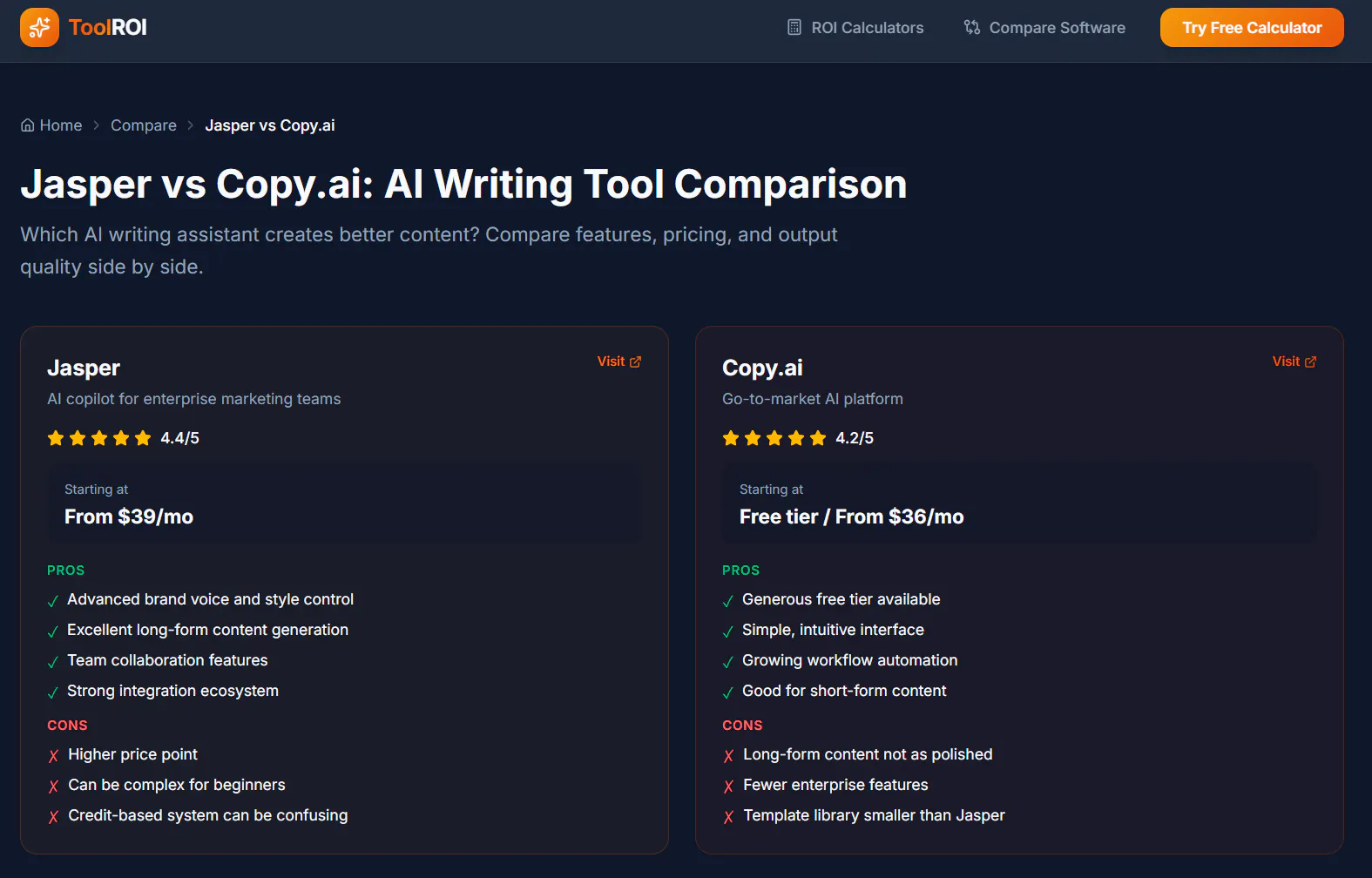Click checkmark beside Growing workflow automation
Screen dimensions: 1372x878
tap(728, 662)
